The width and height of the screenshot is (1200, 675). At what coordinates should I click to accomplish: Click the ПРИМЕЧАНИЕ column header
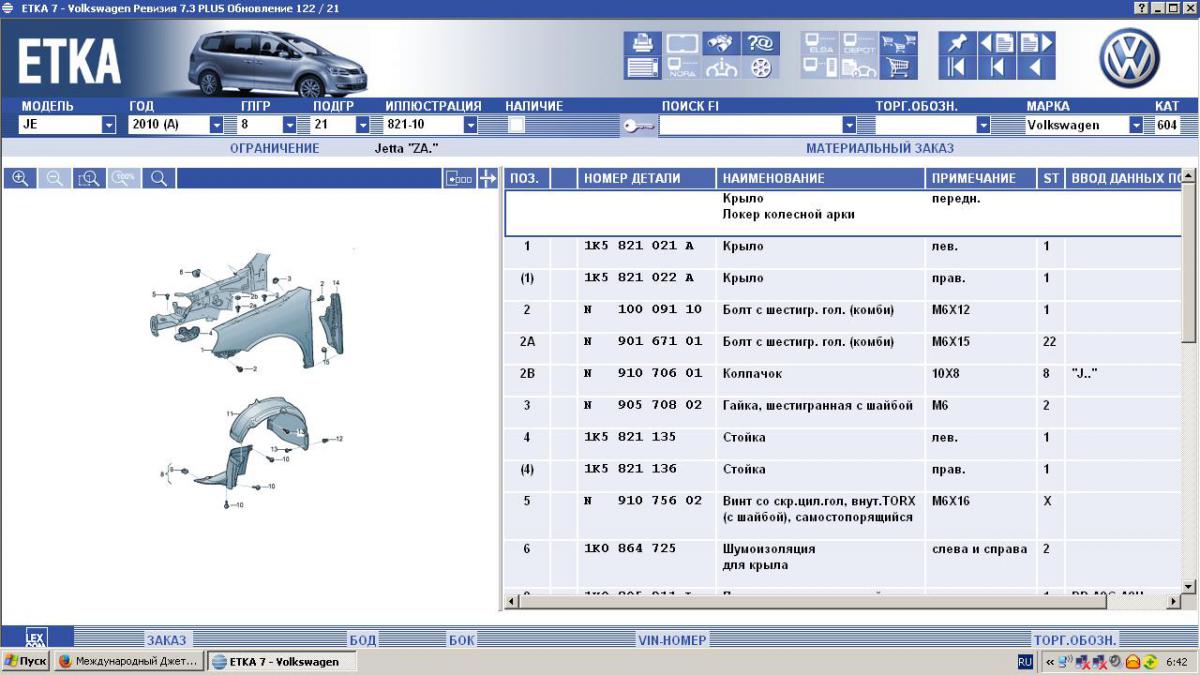click(x=981, y=178)
